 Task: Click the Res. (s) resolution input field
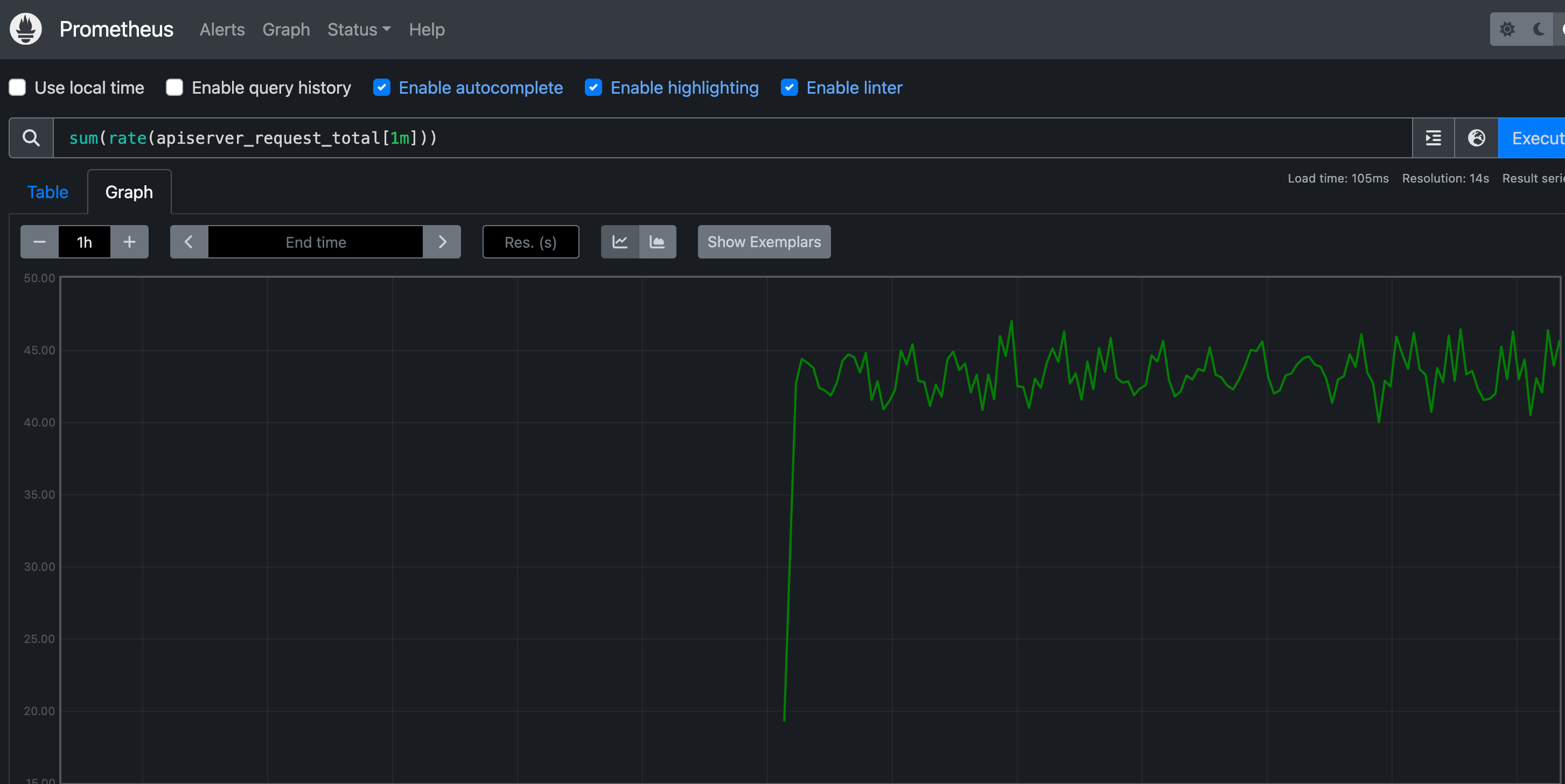pyautogui.click(x=530, y=241)
